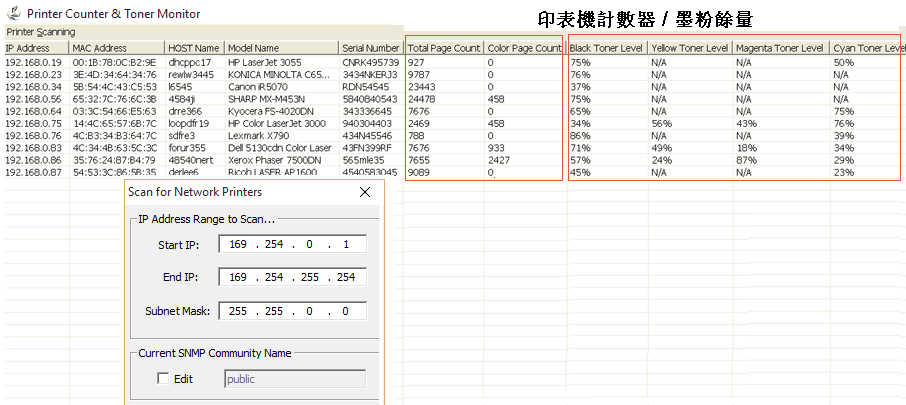
Task: Click the Xerox Phaser 7500DN model cell
Action: [x=274, y=160]
